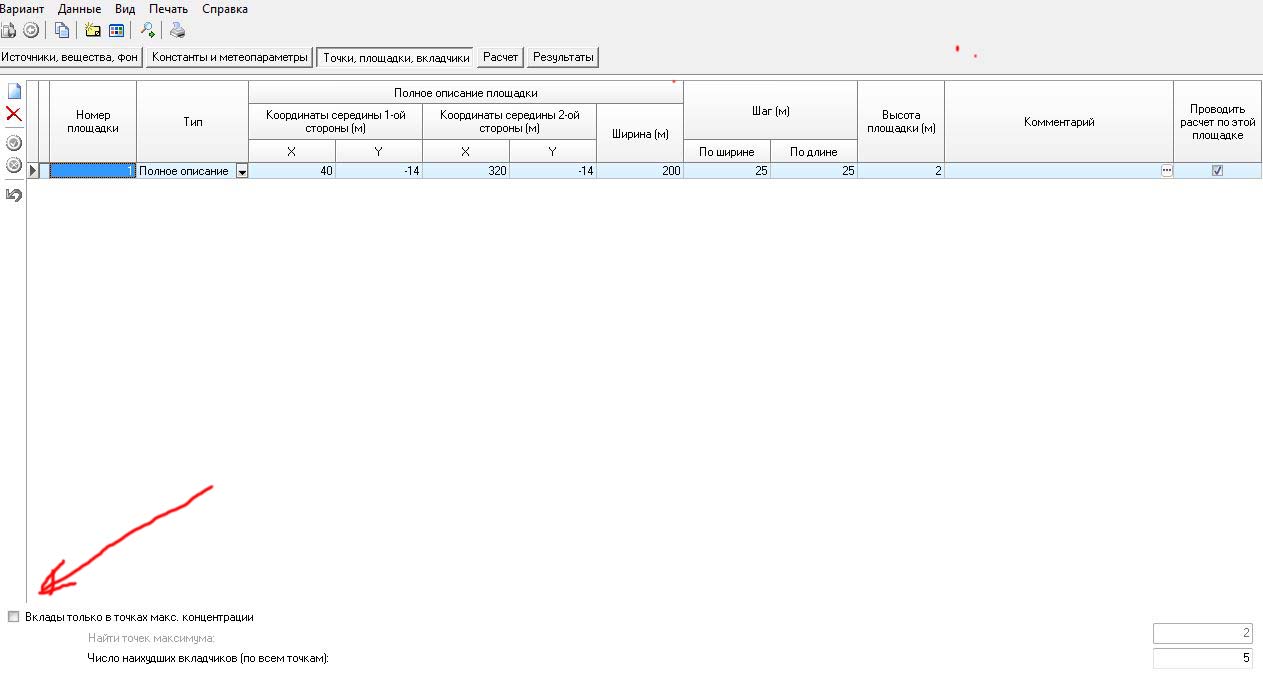Open the 'Справка' menu
The width and height of the screenshot is (1263, 699).
tap(225, 9)
